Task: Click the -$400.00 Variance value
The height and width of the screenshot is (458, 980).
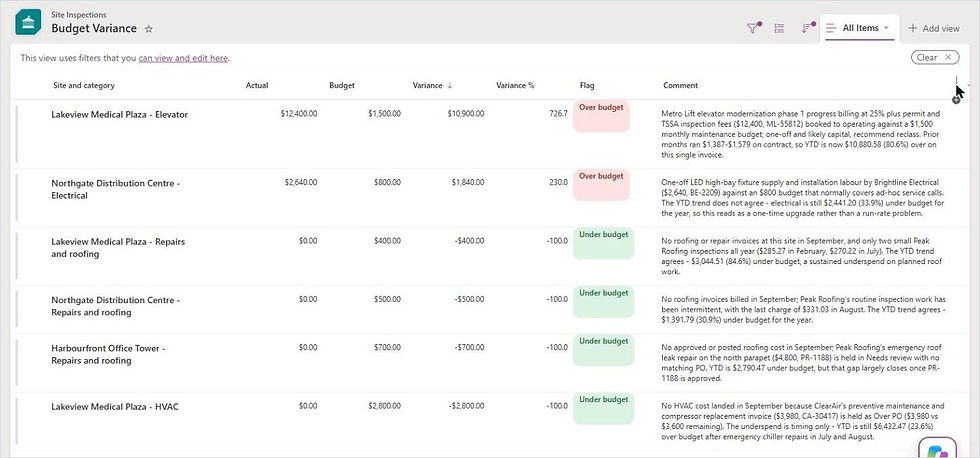Action: 470,241
